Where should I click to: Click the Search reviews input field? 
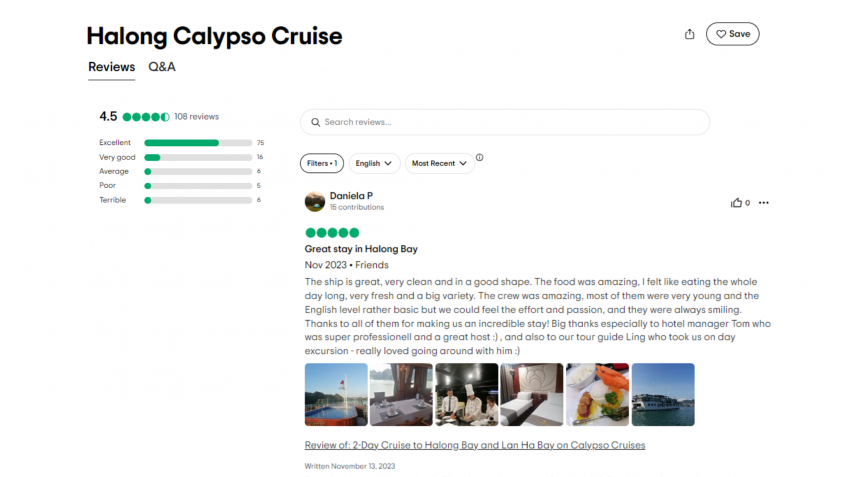click(510, 122)
